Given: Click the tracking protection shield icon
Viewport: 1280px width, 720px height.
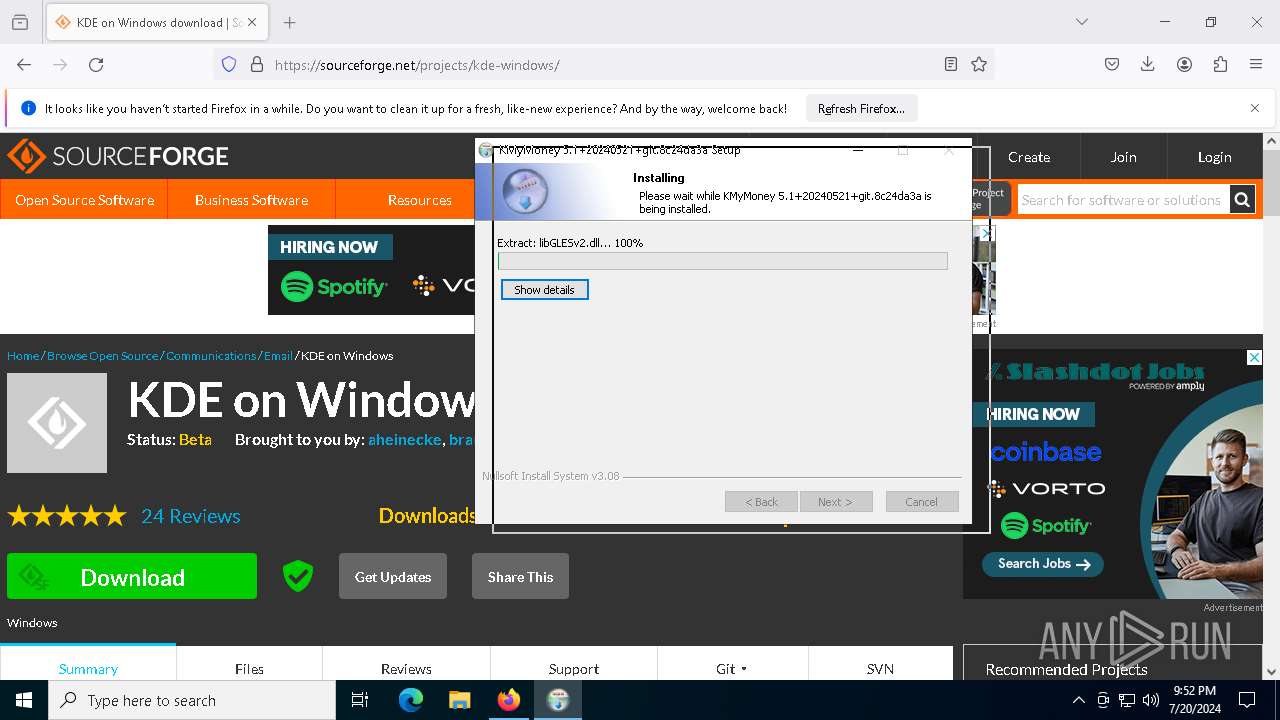Looking at the screenshot, I should 229,64.
